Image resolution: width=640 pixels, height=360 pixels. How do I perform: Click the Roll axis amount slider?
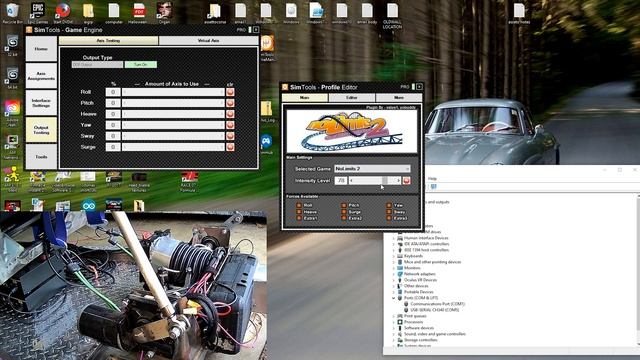[x=173, y=92]
